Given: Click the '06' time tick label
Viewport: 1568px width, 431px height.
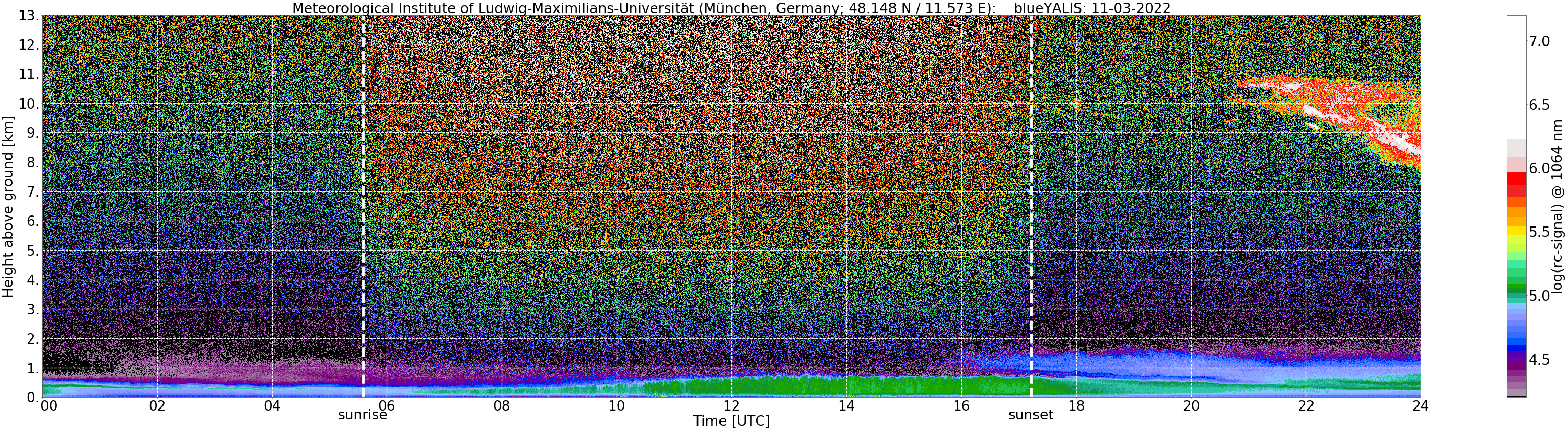Looking at the screenshot, I should [387, 405].
